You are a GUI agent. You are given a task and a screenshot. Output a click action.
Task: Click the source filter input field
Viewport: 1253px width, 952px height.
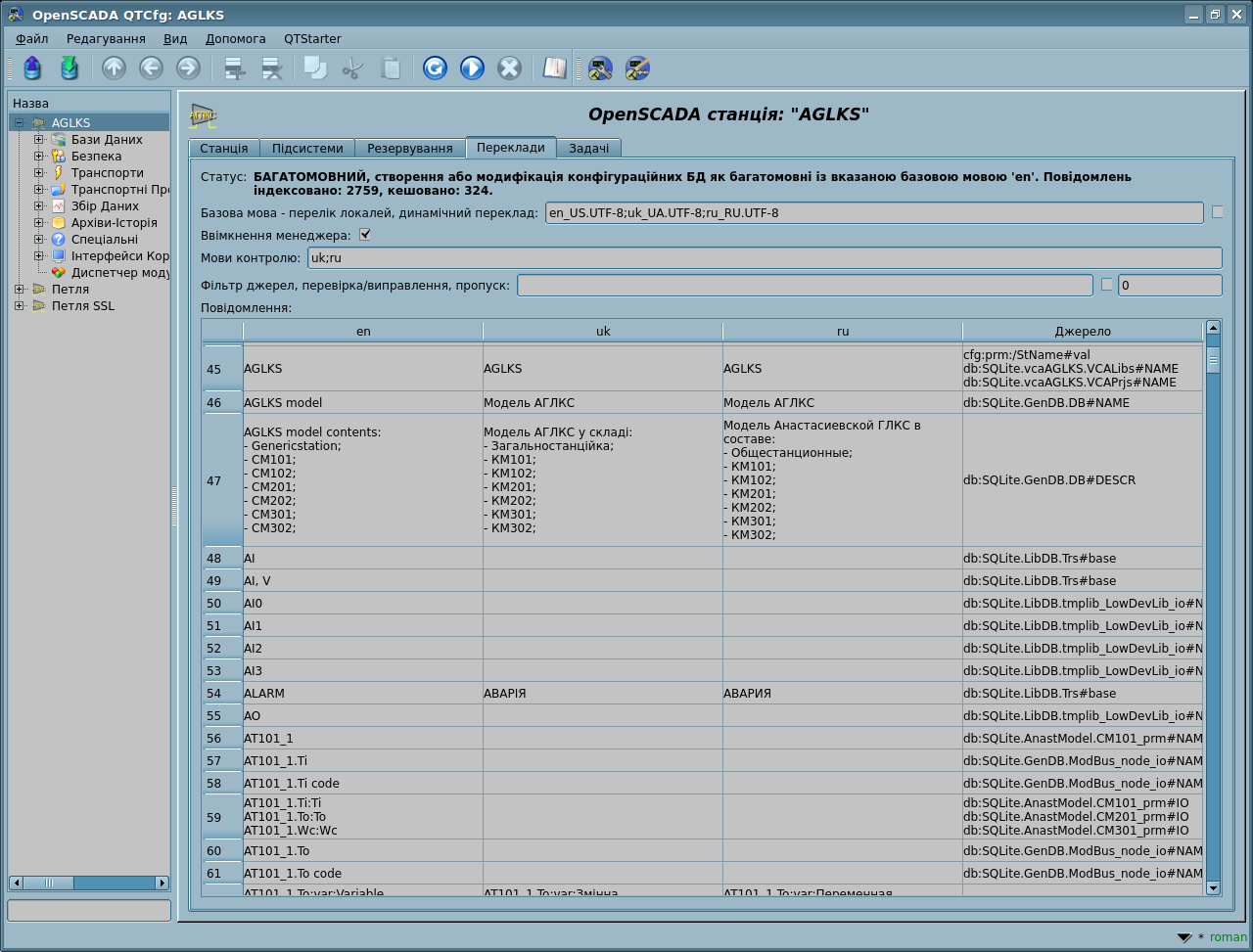pos(805,285)
